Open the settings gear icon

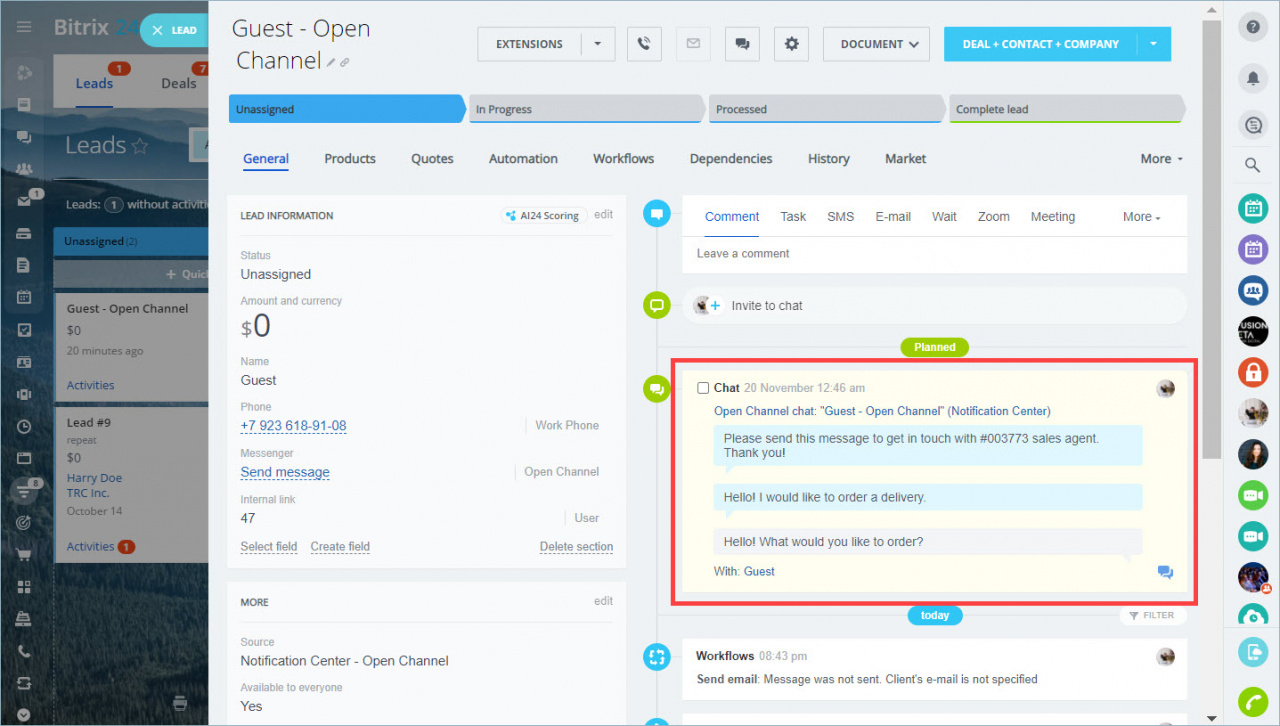click(x=791, y=44)
